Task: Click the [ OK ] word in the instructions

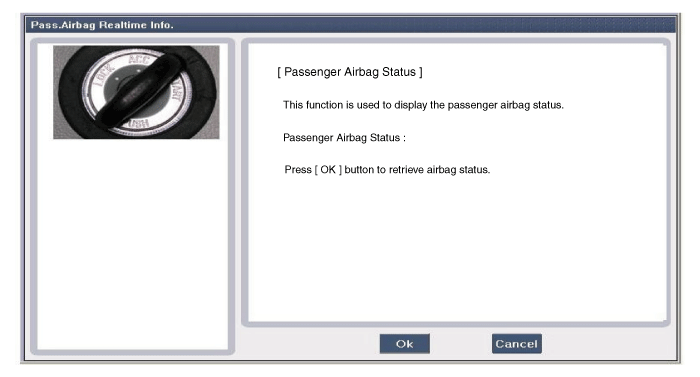Action: click(x=328, y=170)
